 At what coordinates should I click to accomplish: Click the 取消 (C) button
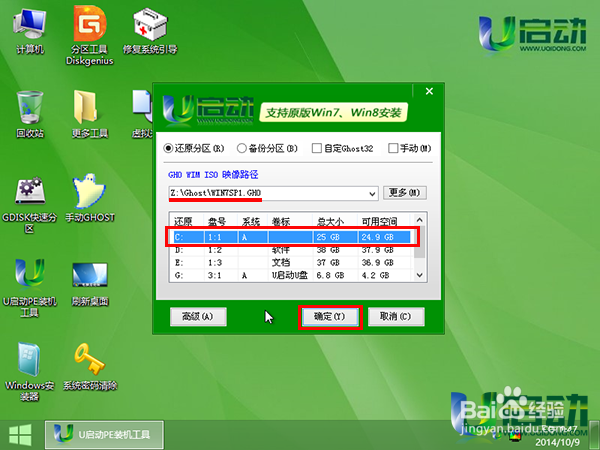click(396, 316)
